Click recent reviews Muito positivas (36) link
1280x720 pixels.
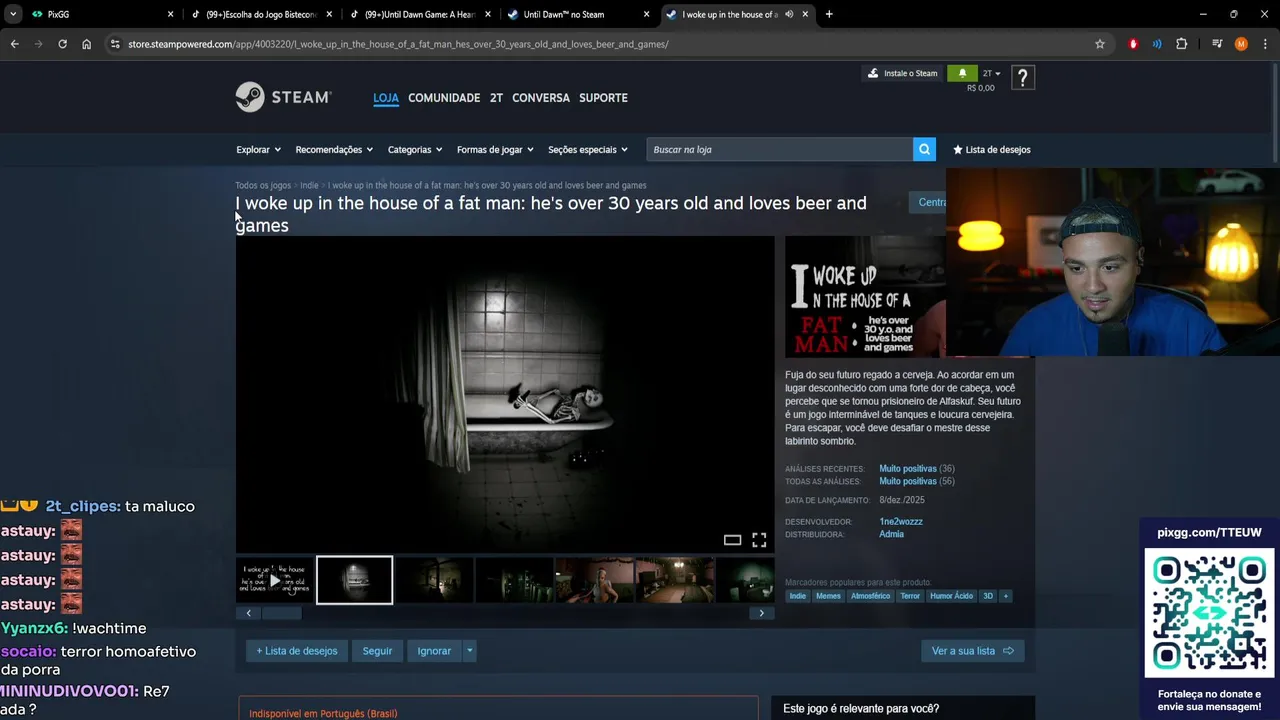click(917, 469)
